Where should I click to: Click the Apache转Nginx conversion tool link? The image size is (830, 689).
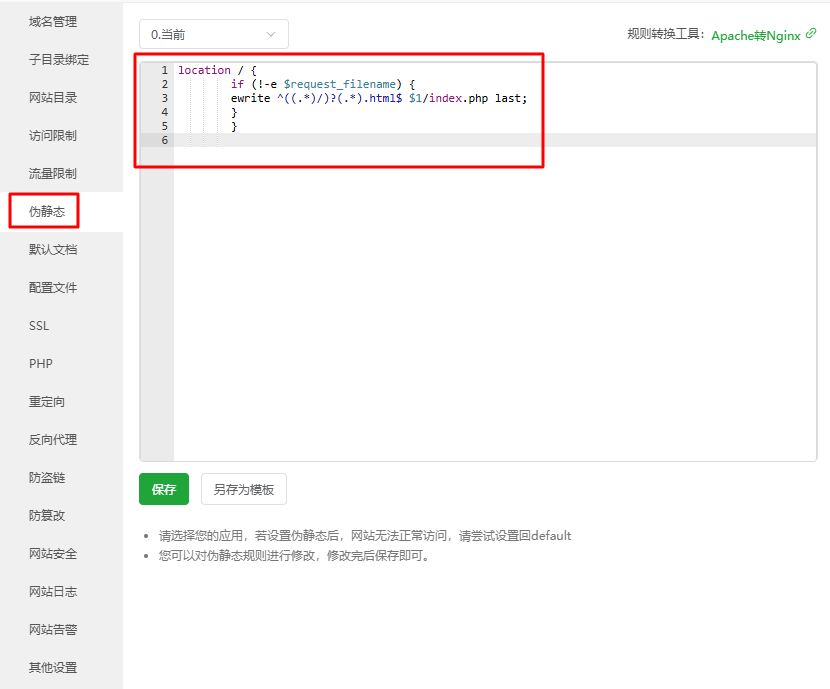[755, 34]
